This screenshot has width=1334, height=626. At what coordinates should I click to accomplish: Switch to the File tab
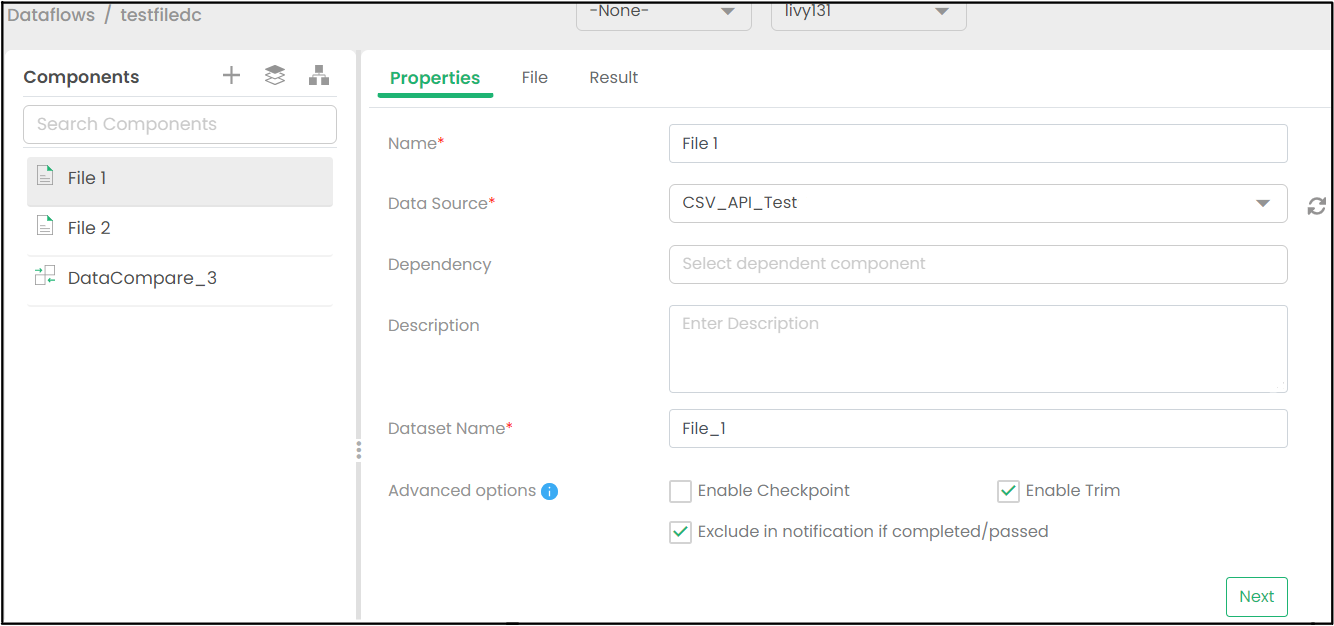click(535, 77)
